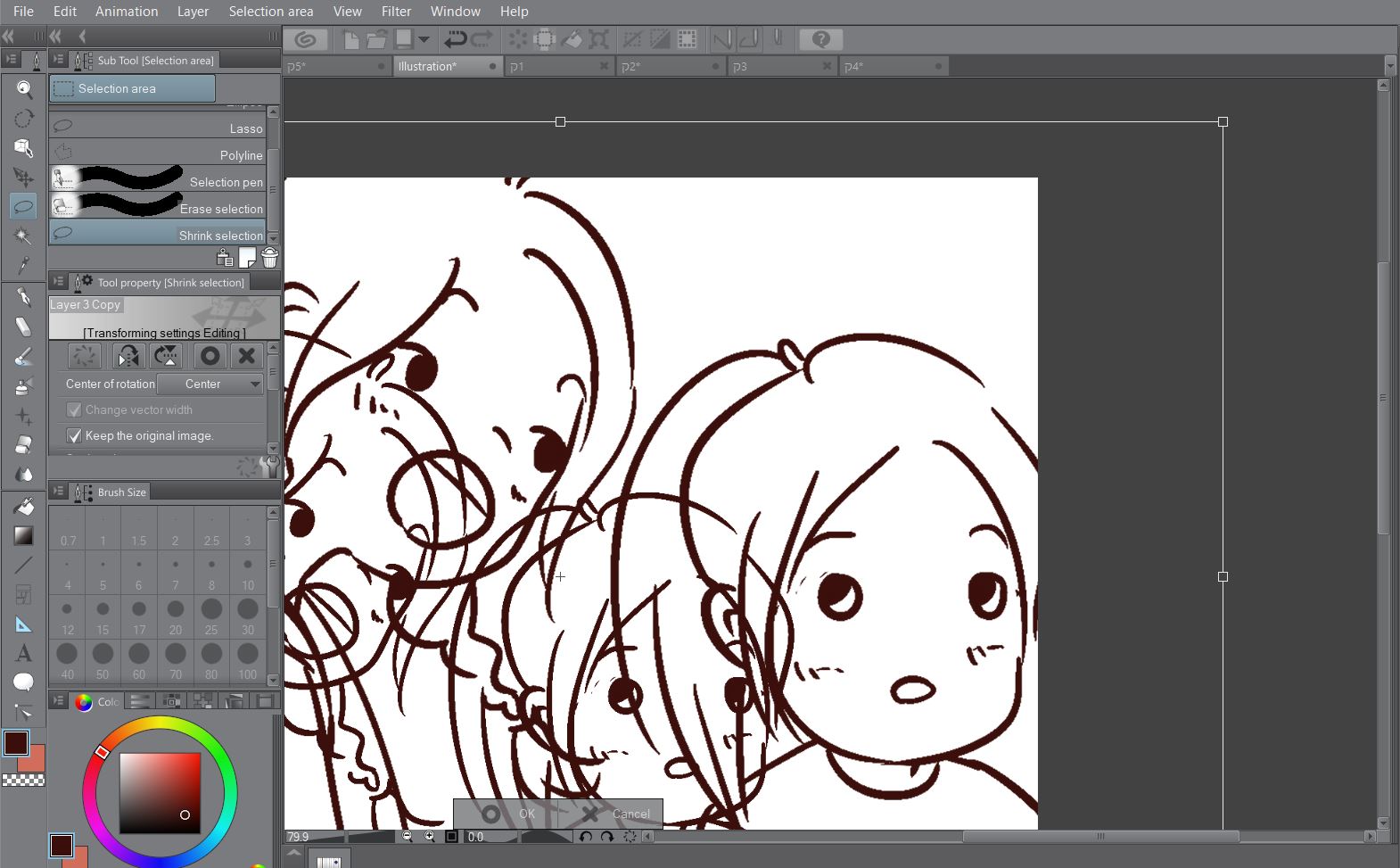Viewport: 1400px width, 868px height.
Task: Switch to the p5* canvas tab
Action: pos(337,66)
